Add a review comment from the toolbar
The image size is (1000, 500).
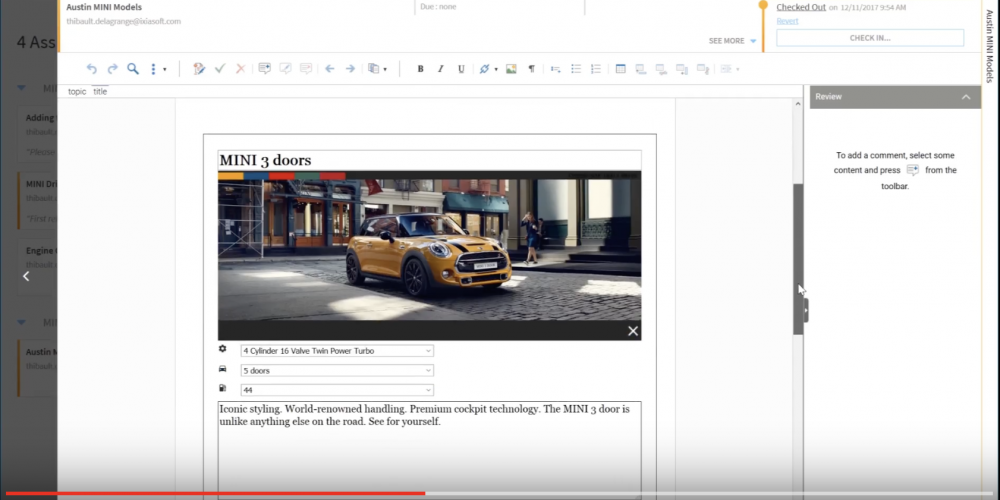point(265,69)
